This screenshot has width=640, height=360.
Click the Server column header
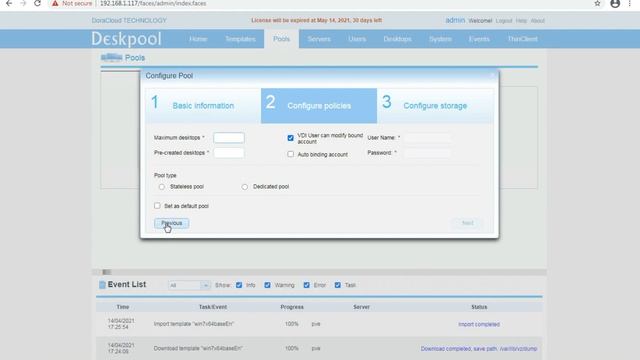[x=361, y=307]
